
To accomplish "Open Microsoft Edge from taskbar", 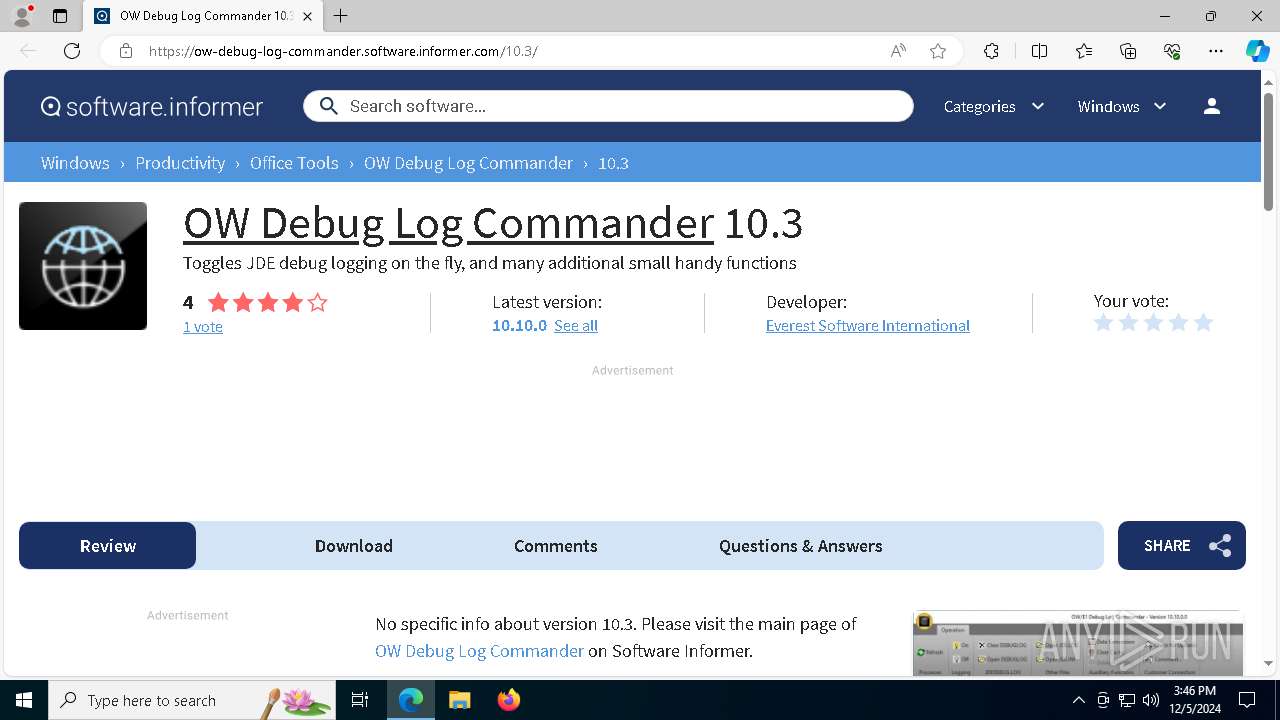I will pyautogui.click(x=411, y=700).
